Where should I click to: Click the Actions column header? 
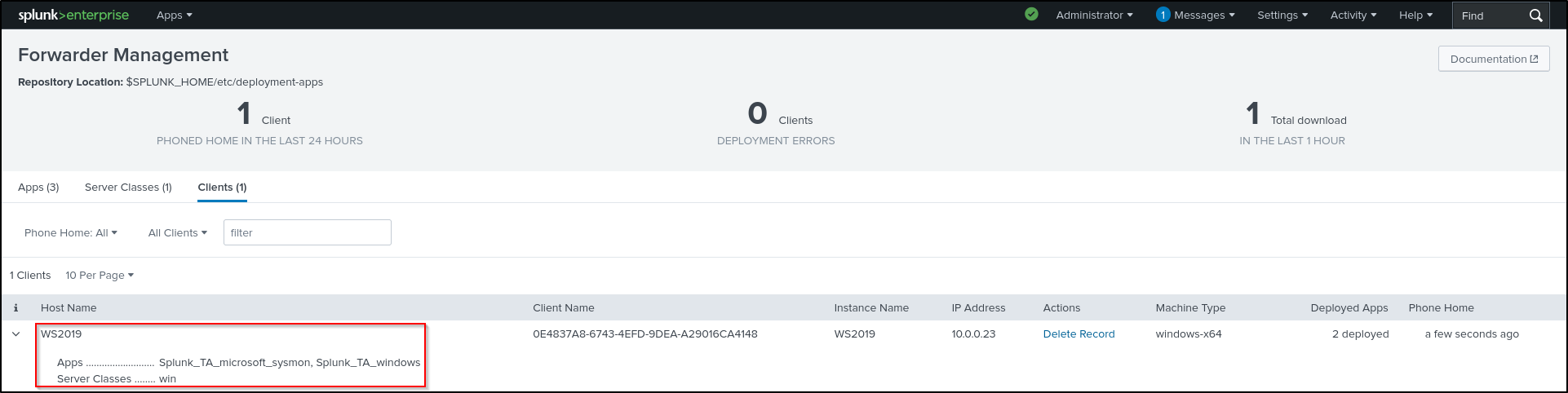1061,307
